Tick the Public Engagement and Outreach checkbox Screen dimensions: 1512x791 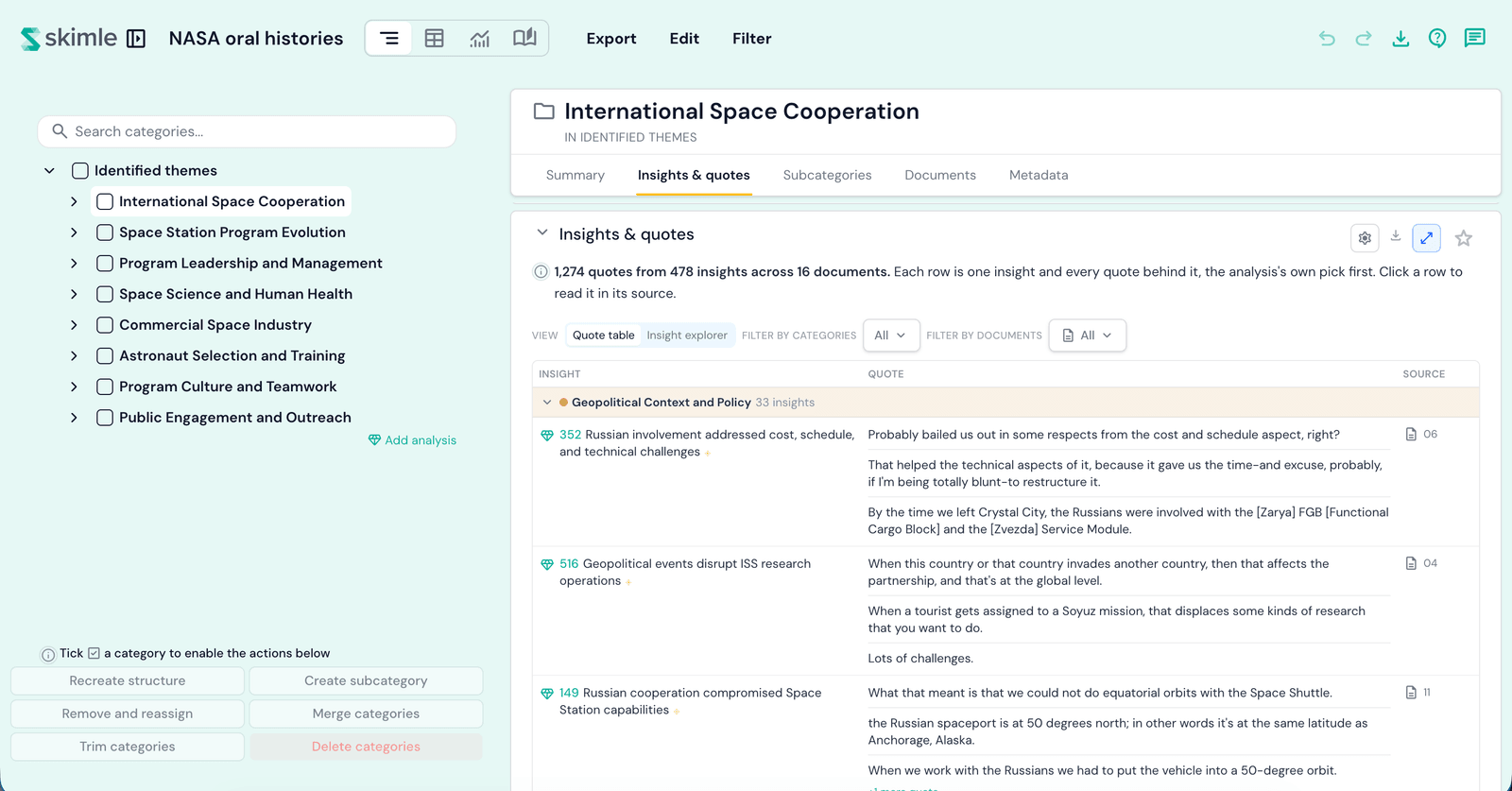tap(105, 418)
